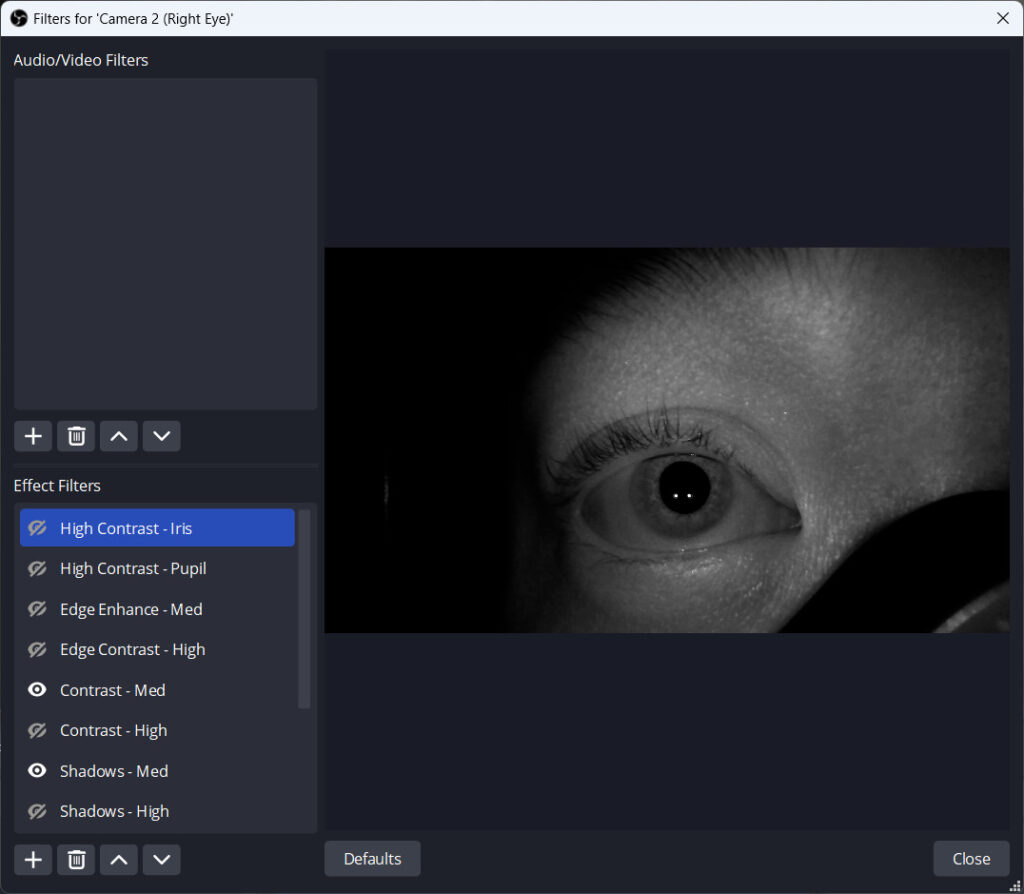This screenshot has width=1024, height=894.
Task: Move the selected audio filter up
Action: pos(118,436)
